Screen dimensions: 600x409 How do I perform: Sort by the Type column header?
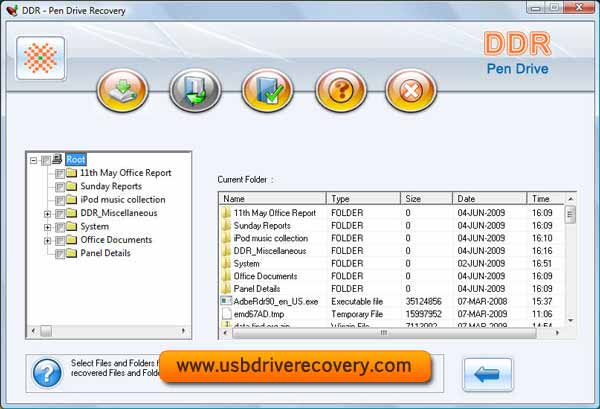363,199
